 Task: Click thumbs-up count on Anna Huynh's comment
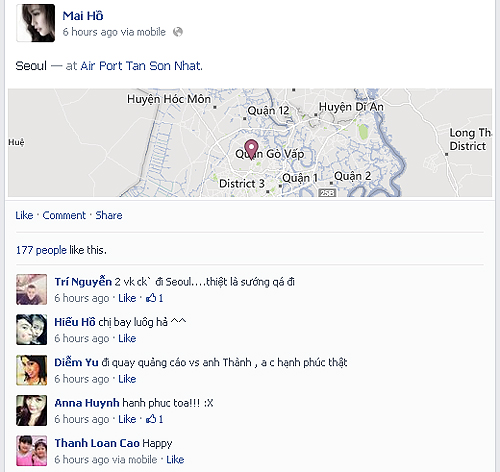click(155, 419)
